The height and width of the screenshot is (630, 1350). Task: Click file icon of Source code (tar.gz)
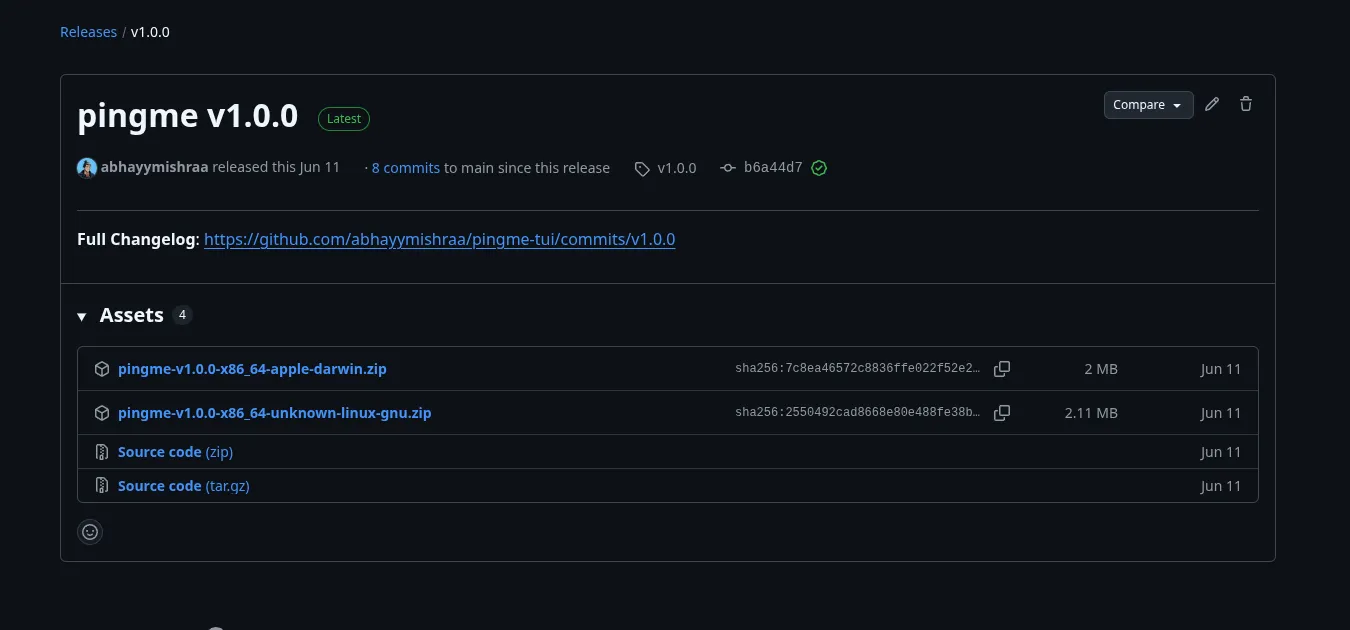click(101, 486)
